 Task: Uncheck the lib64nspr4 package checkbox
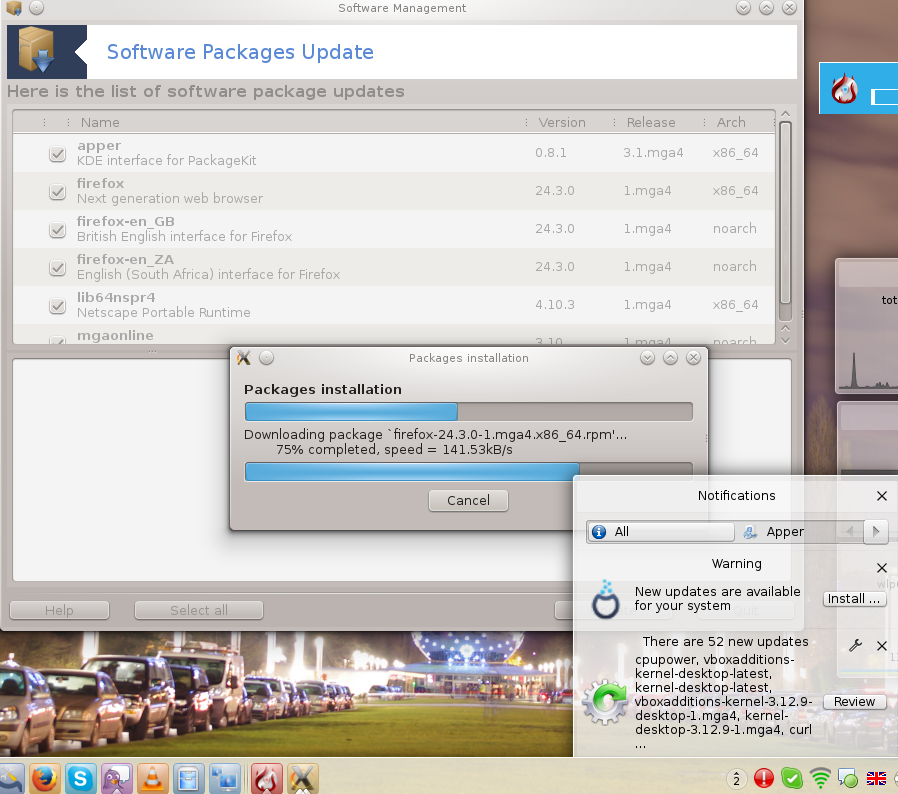pyautogui.click(x=57, y=306)
